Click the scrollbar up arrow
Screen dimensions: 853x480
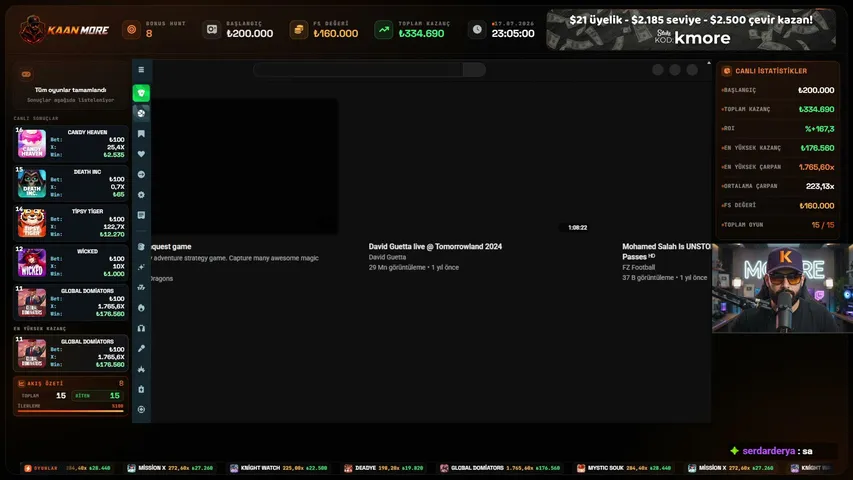coord(708,63)
